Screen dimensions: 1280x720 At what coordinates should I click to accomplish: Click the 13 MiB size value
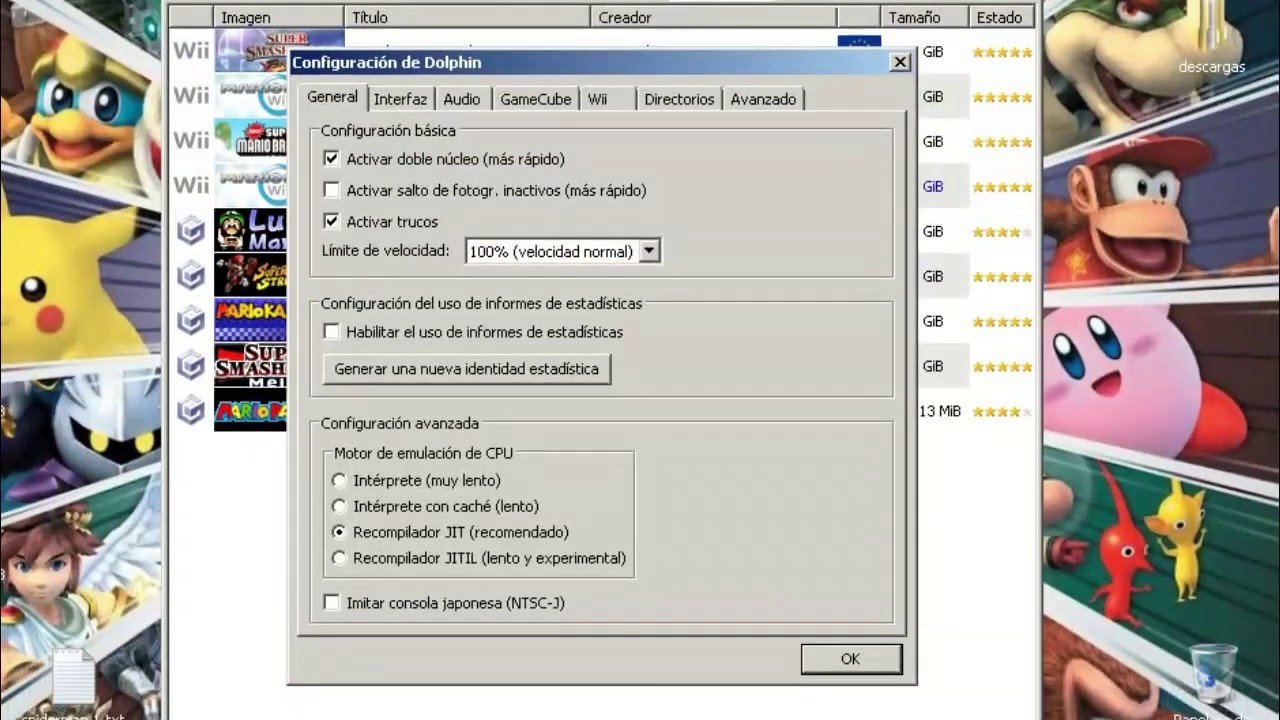click(x=940, y=411)
